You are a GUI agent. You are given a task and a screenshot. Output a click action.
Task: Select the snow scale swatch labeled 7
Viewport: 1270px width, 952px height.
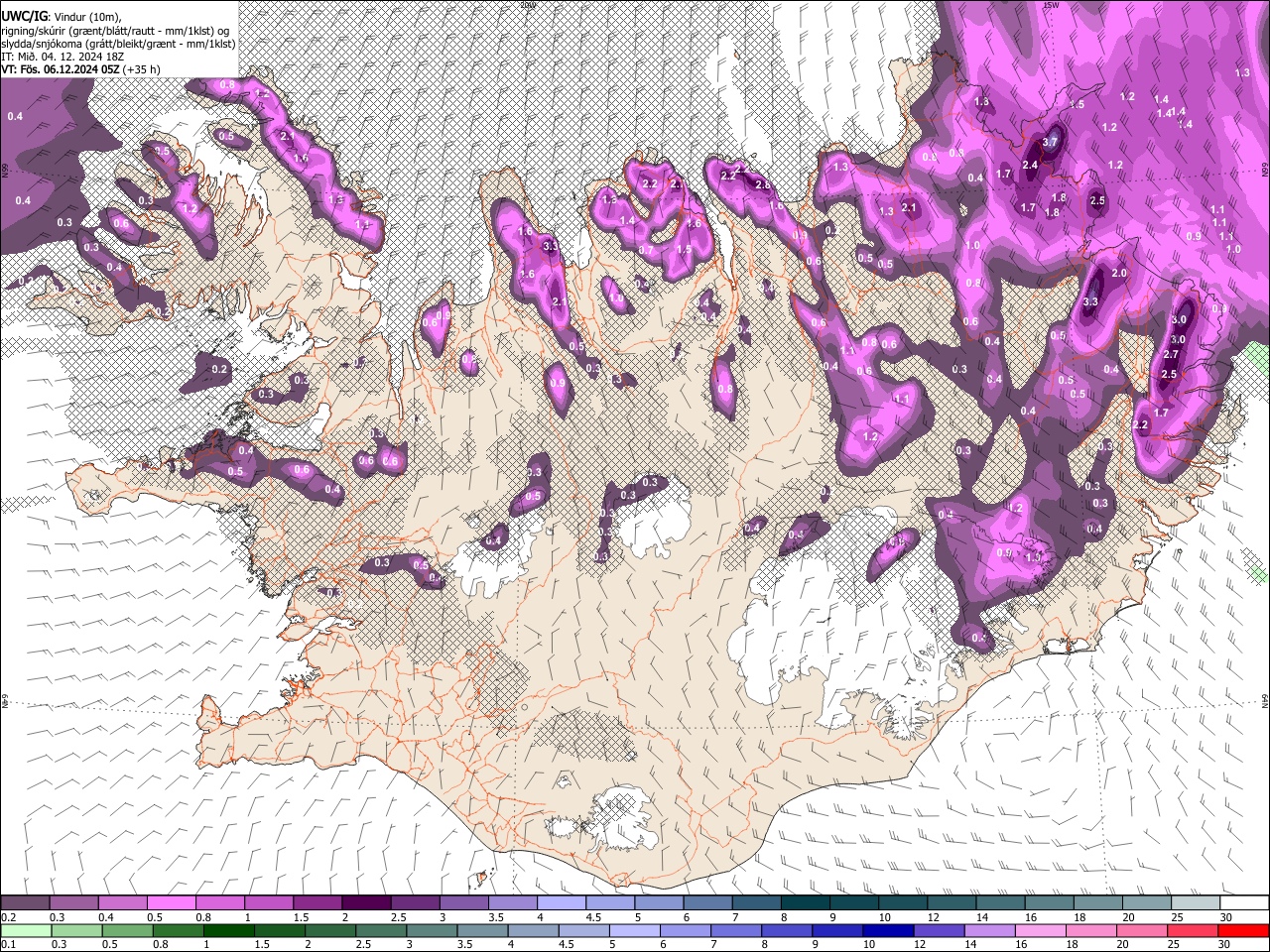[x=757, y=903]
